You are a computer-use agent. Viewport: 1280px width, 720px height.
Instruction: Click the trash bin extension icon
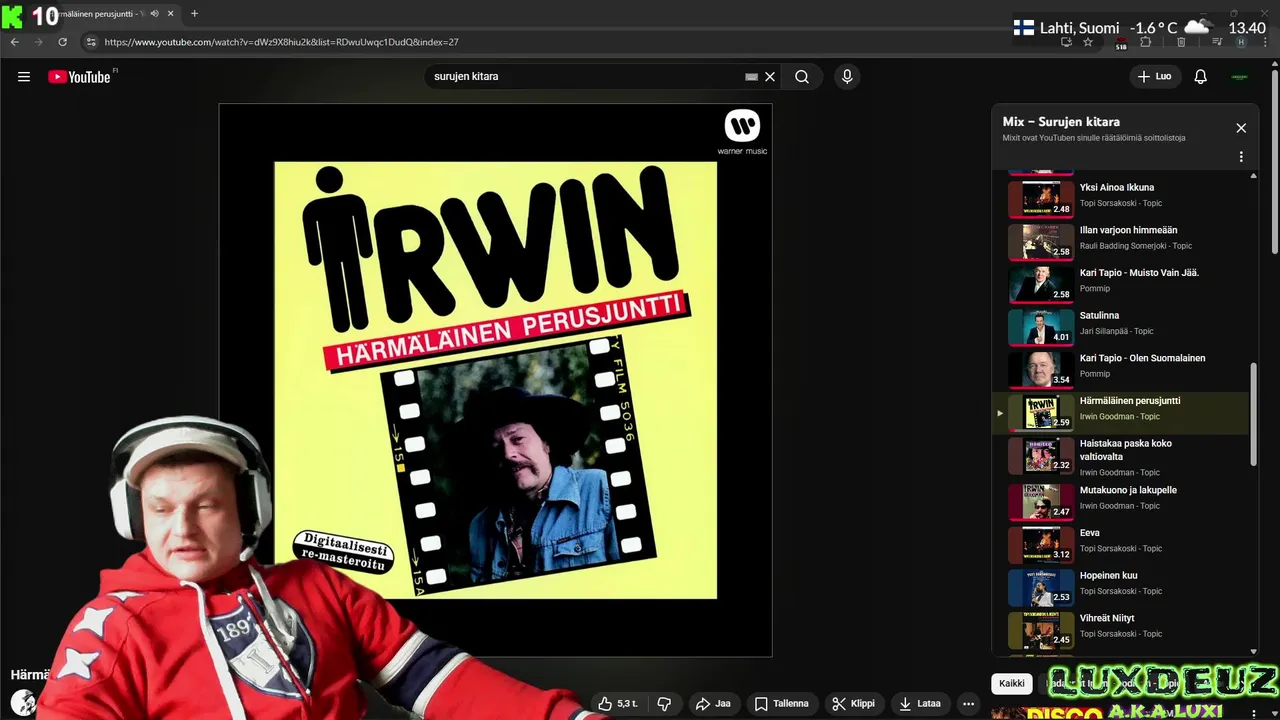coord(1181,42)
